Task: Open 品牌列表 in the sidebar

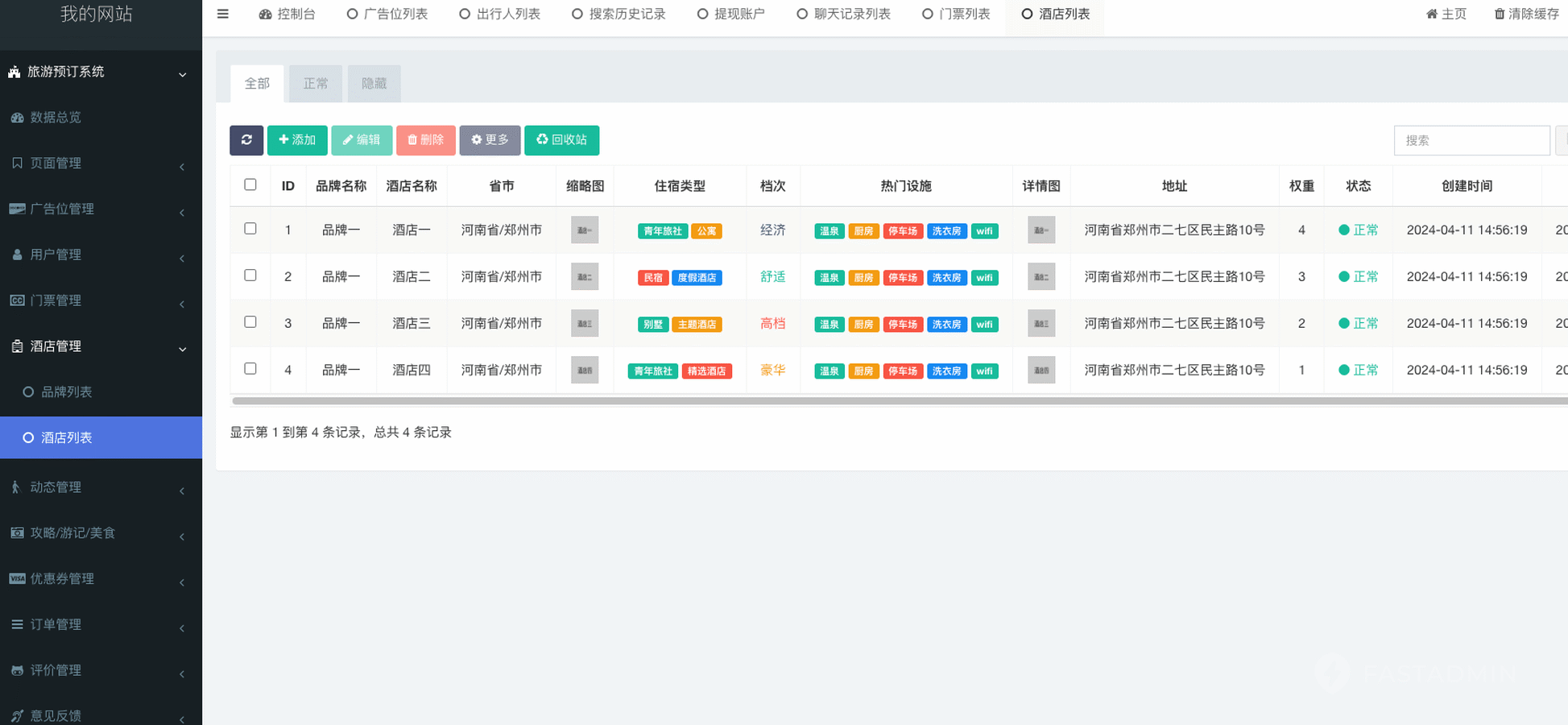Action: [67, 392]
